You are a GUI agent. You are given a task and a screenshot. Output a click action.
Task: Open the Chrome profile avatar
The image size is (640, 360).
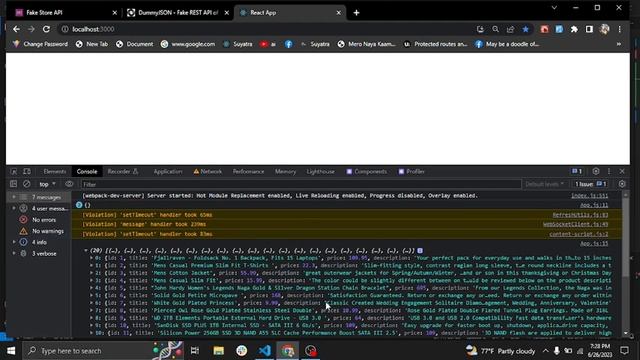[x=604, y=29]
